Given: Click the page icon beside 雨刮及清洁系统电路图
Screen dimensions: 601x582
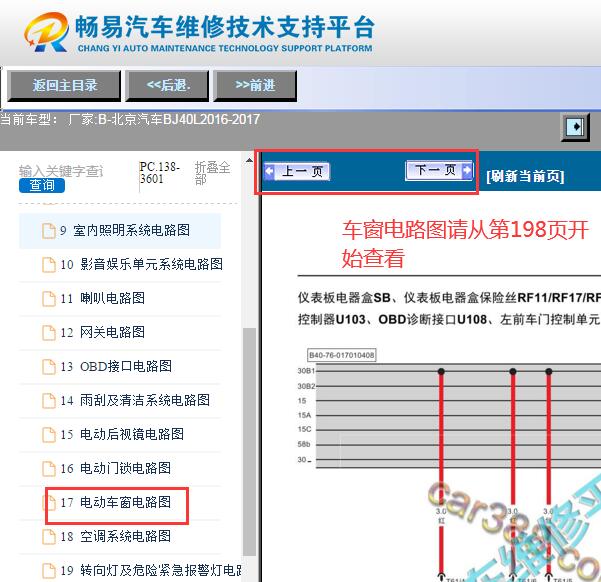Looking at the screenshot, I should tap(49, 401).
